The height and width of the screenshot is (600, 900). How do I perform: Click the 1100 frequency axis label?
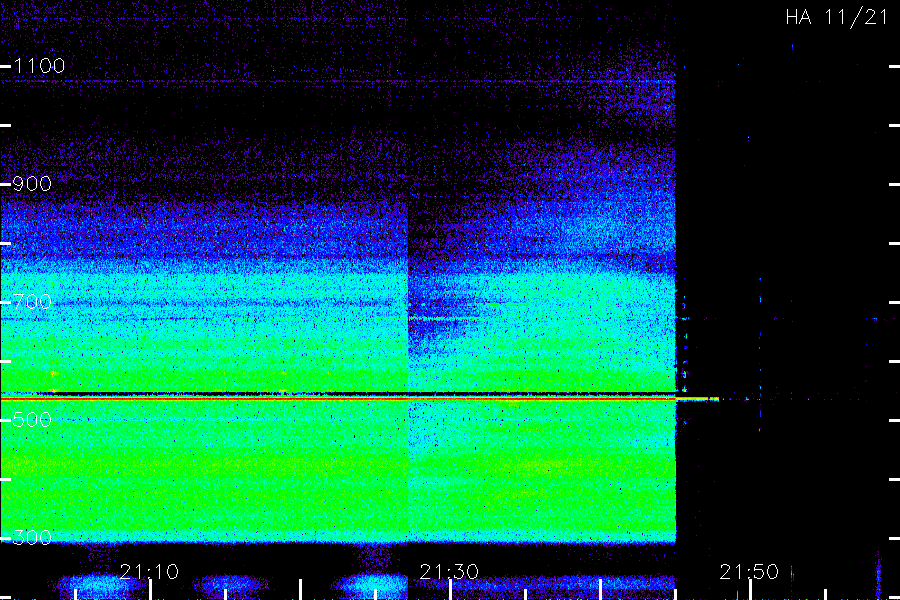click(39, 66)
